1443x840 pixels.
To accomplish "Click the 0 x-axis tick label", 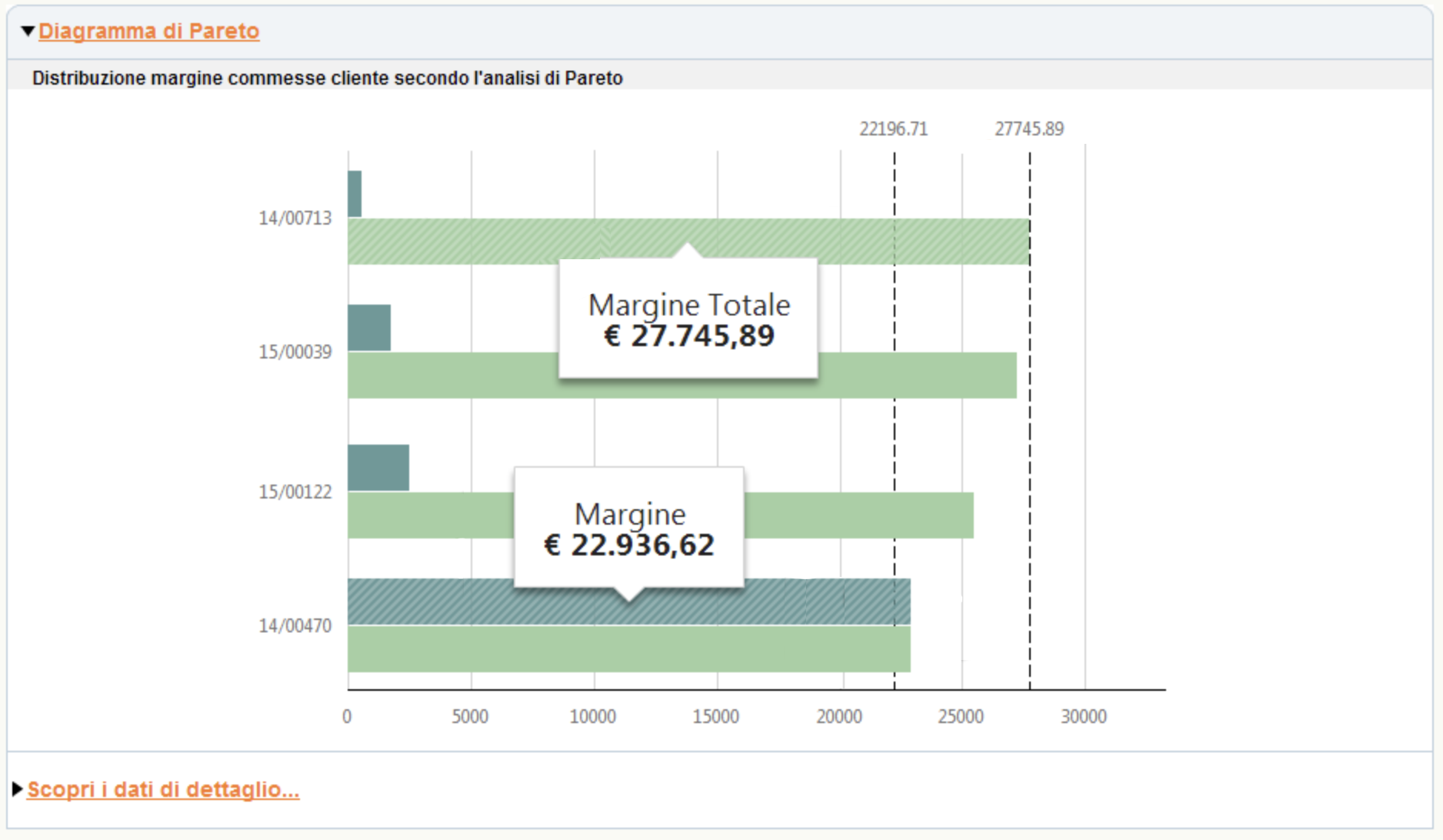I will [347, 717].
